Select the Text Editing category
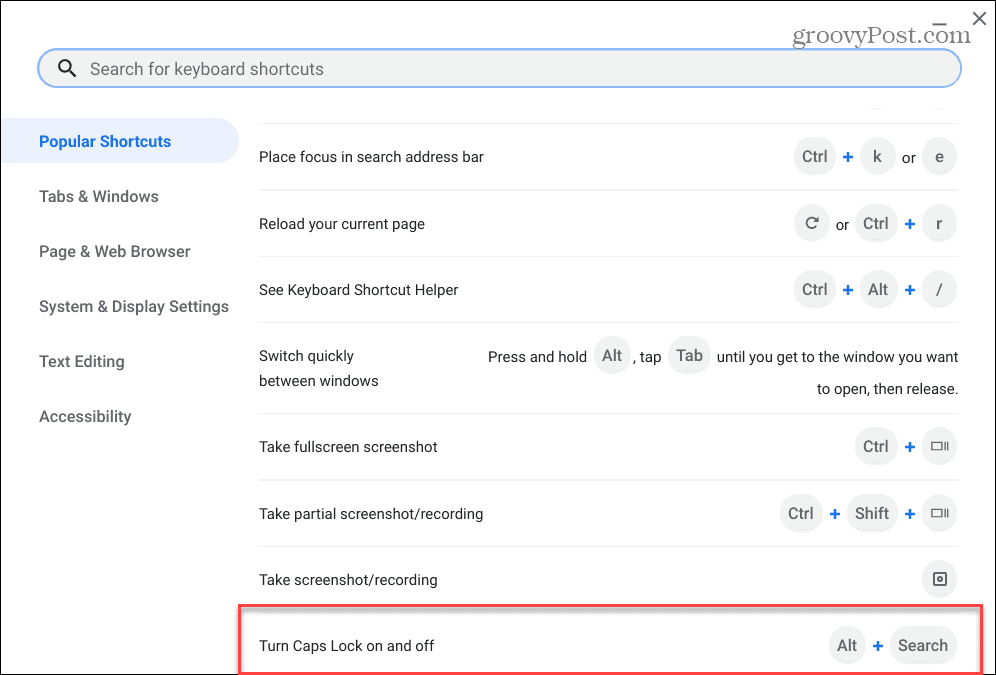The height and width of the screenshot is (675, 996). coord(81,361)
